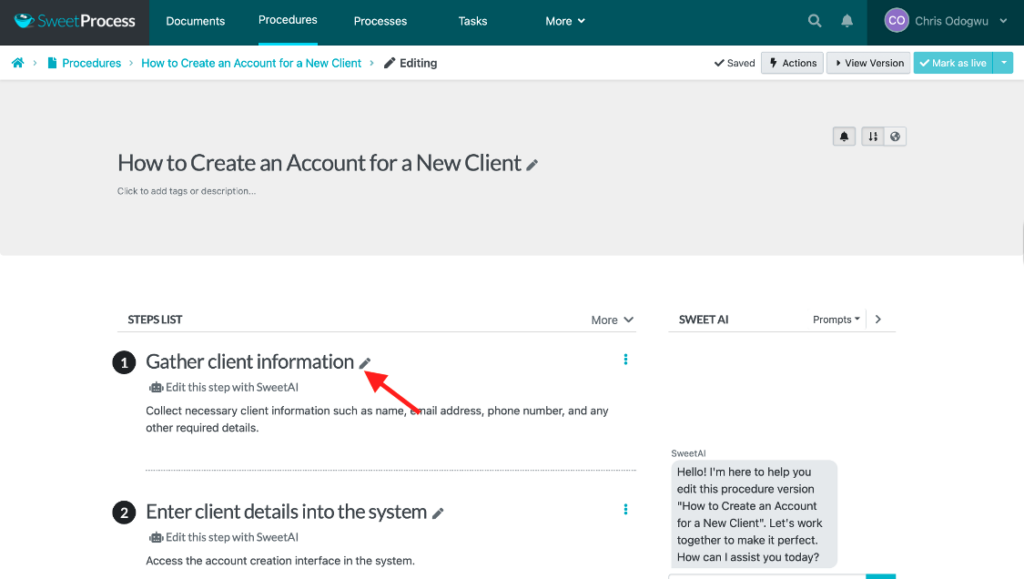Open step 2 three-dot options menu

coord(626,509)
